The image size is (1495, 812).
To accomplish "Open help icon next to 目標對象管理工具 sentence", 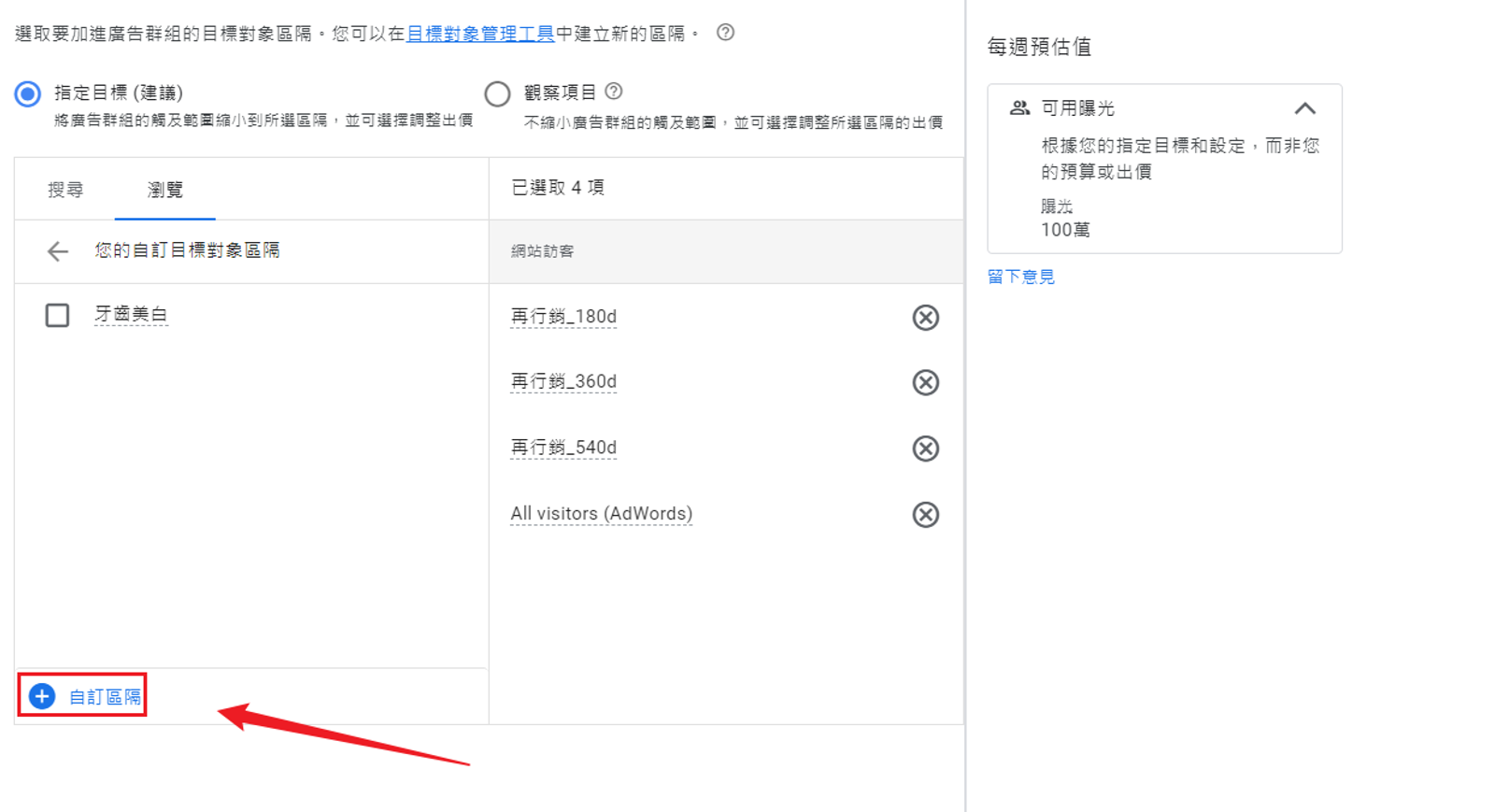I will pyautogui.click(x=725, y=33).
